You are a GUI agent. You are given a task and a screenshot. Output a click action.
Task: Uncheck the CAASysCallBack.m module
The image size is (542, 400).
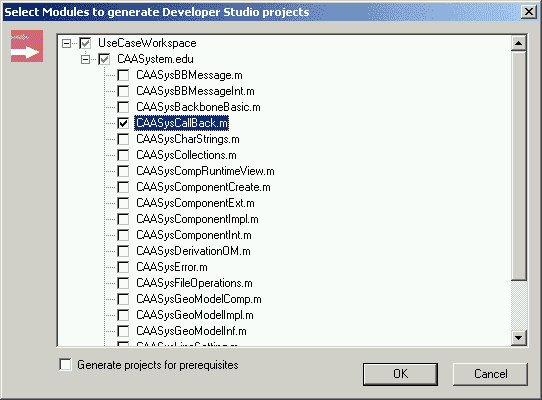coord(123,123)
